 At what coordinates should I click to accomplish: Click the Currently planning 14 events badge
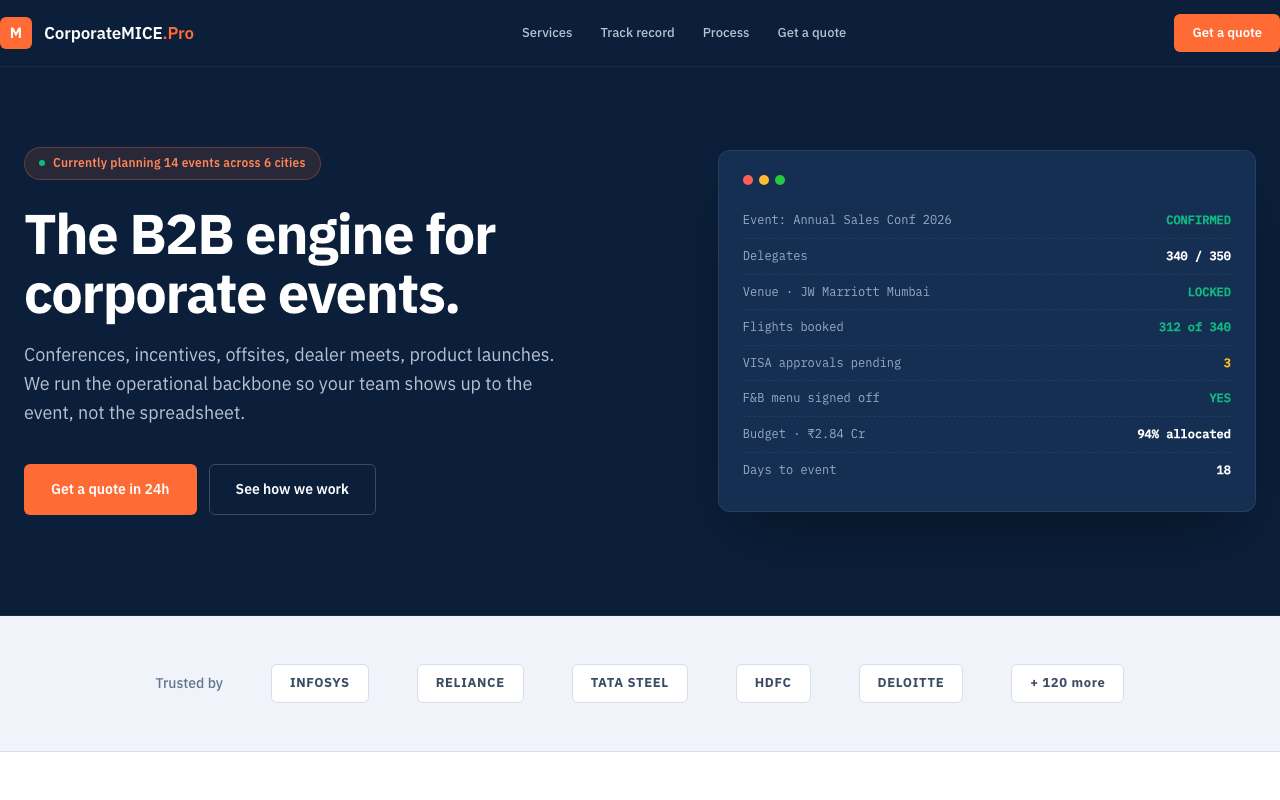(x=172, y=163)
